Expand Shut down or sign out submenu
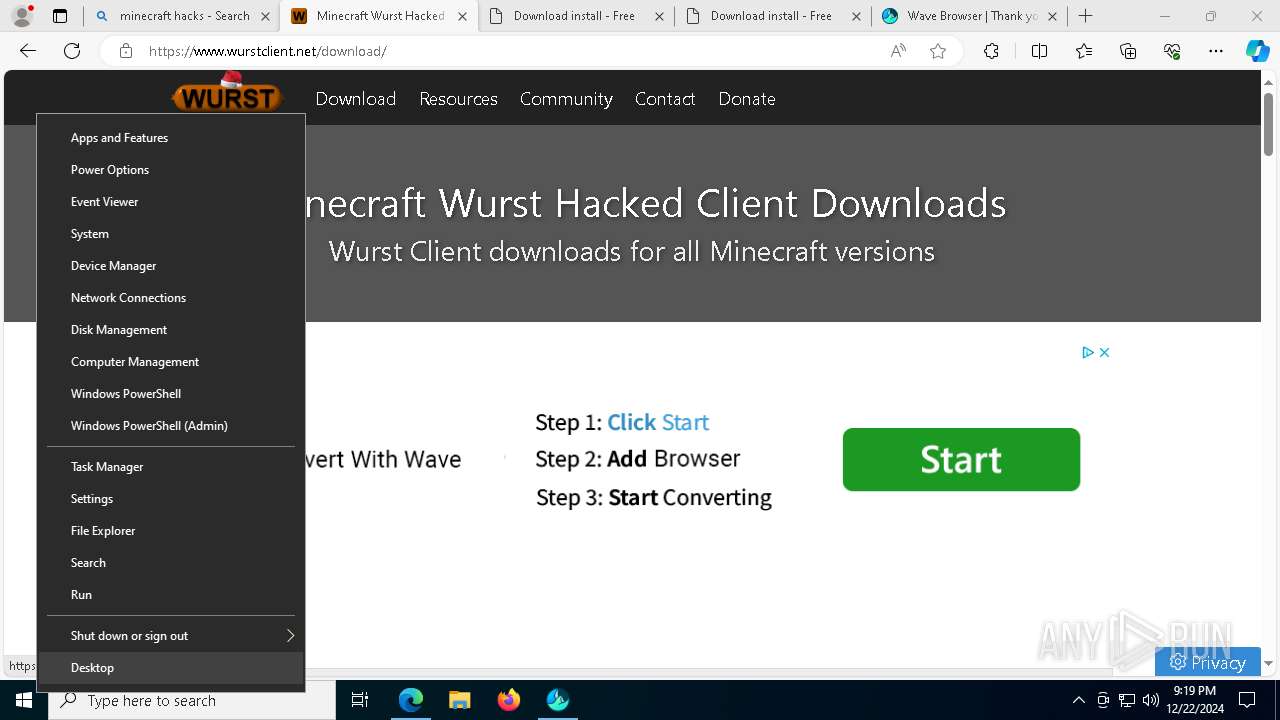 pos(171,636)
